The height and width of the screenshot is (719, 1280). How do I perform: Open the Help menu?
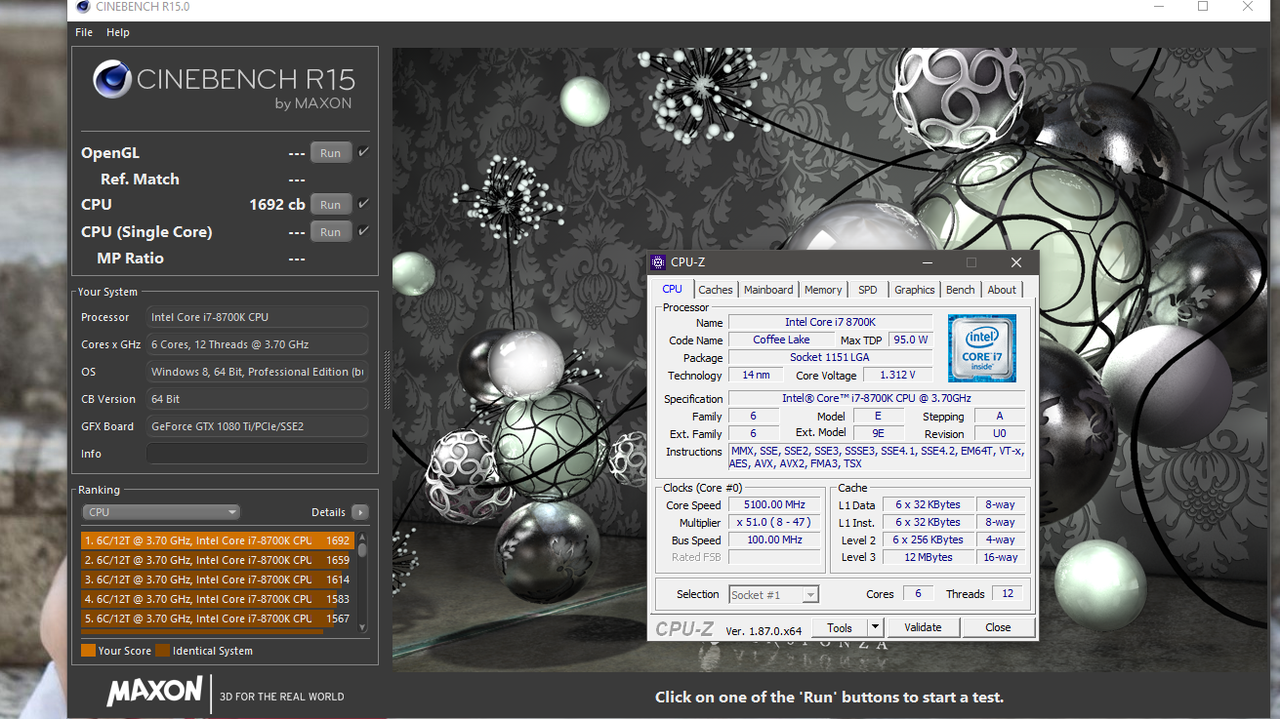point(118,32)
